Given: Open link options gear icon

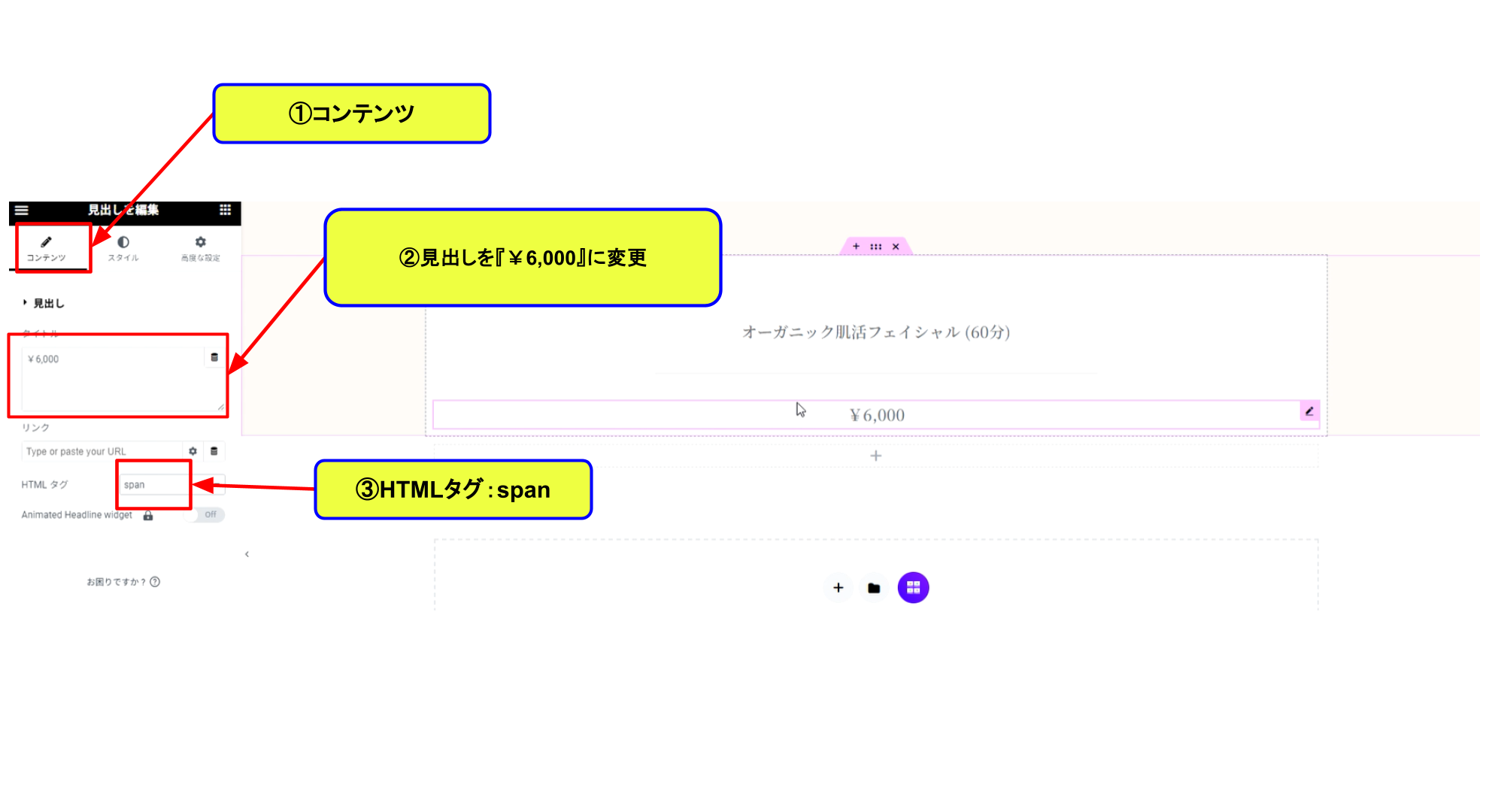Looking at the screenshot, I should [x=193, y=451].
